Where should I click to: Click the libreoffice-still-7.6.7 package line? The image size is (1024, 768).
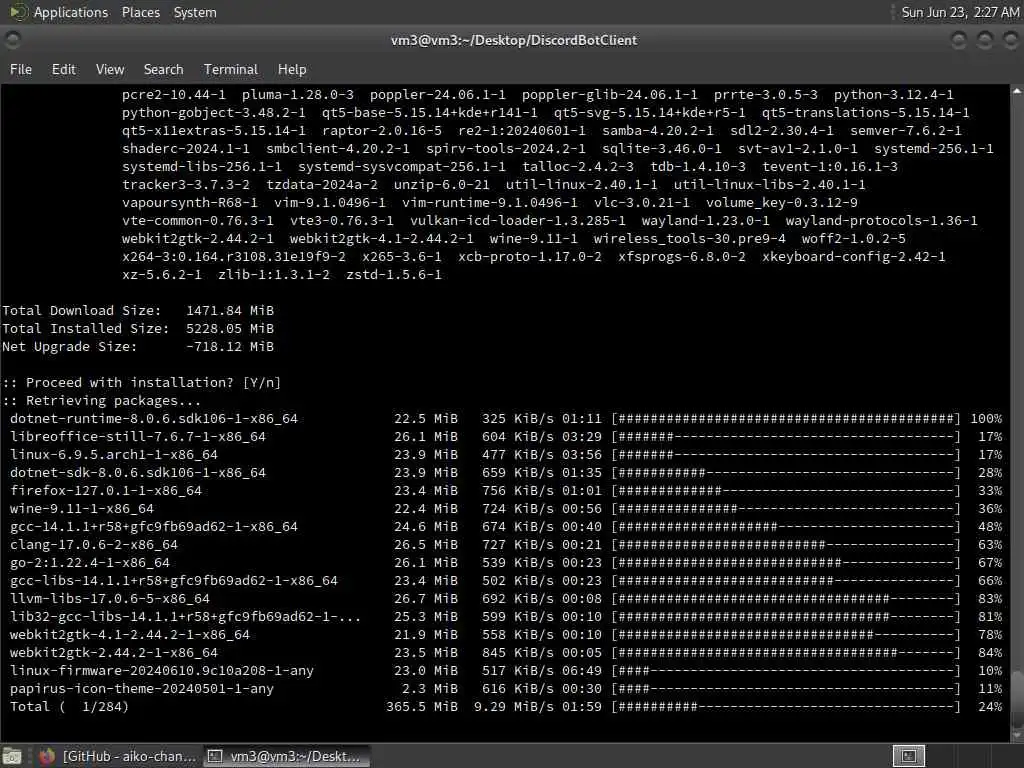tap(505, 437)
